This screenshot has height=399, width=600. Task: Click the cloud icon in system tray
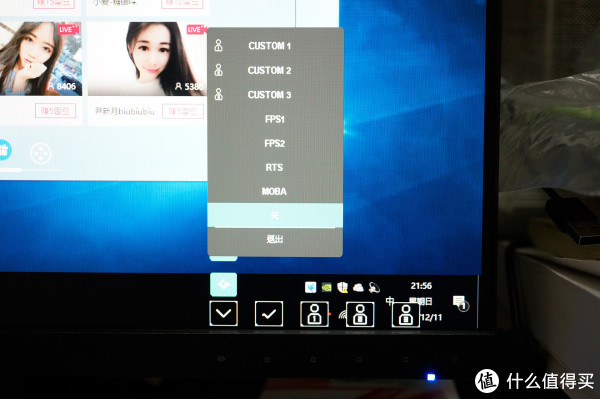(358, 287)
